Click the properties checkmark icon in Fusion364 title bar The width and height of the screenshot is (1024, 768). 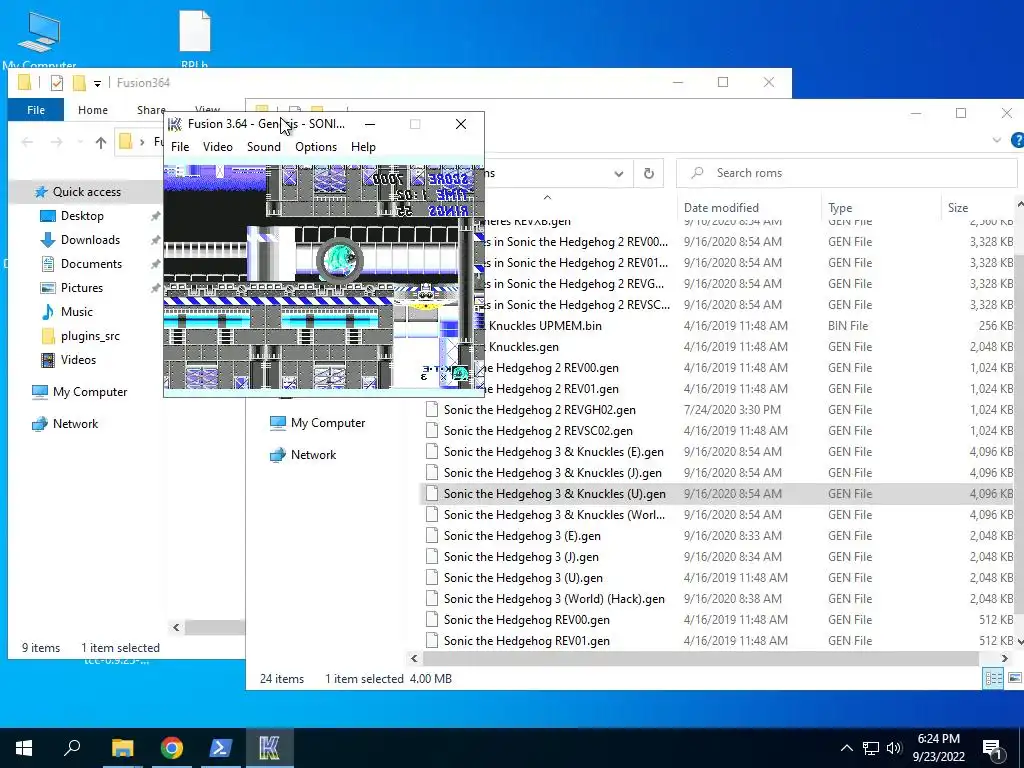(57, 83)
